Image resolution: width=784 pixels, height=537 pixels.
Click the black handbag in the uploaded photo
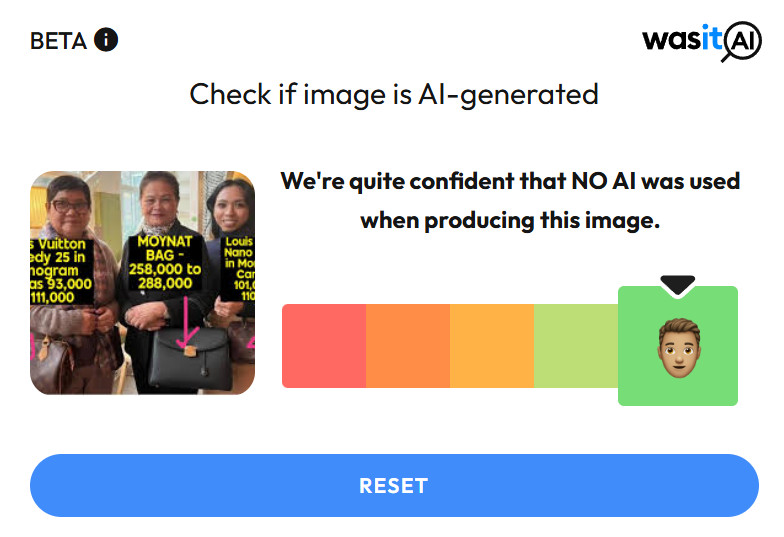point(187,358)
